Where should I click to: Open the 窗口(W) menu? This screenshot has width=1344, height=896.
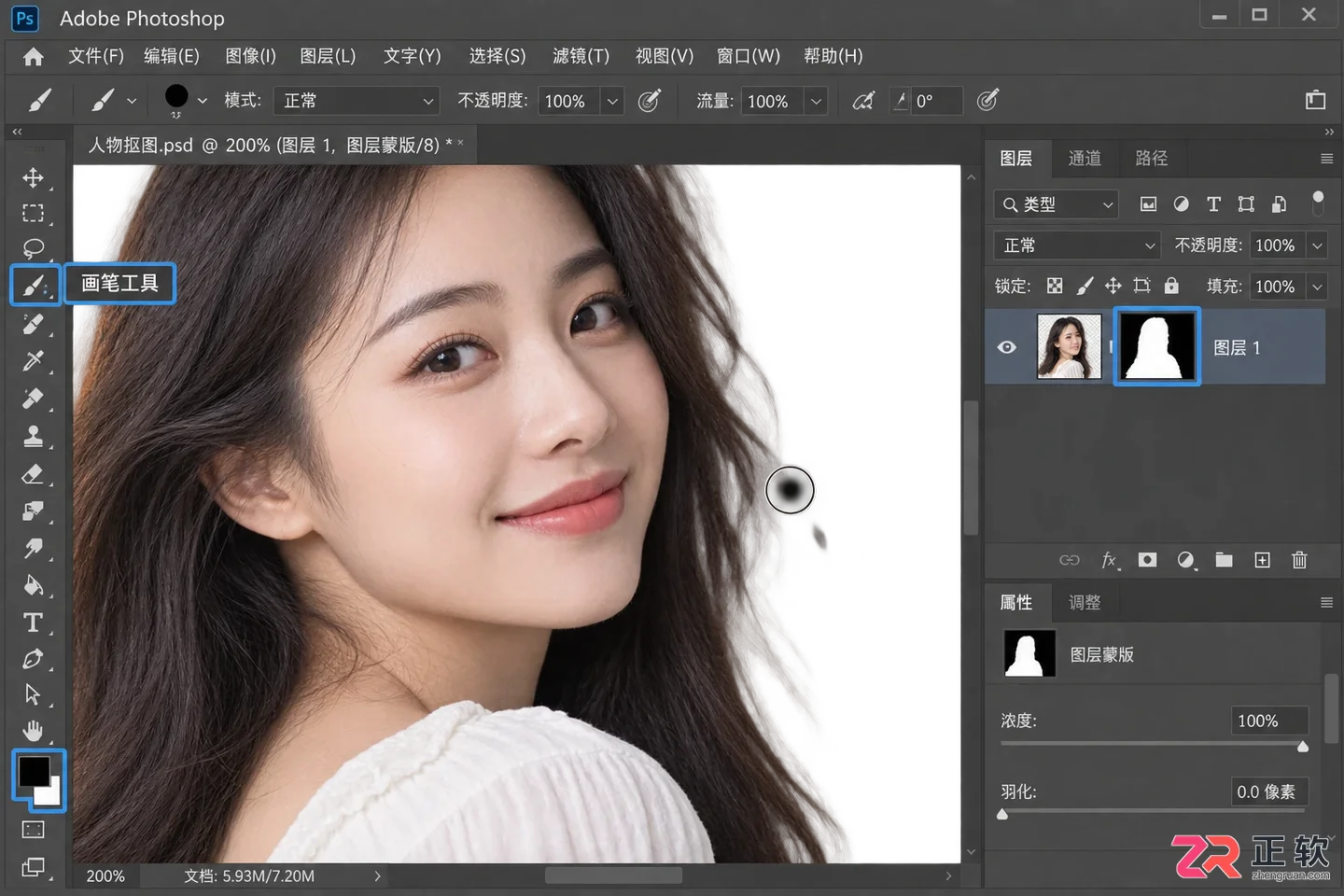749,56
